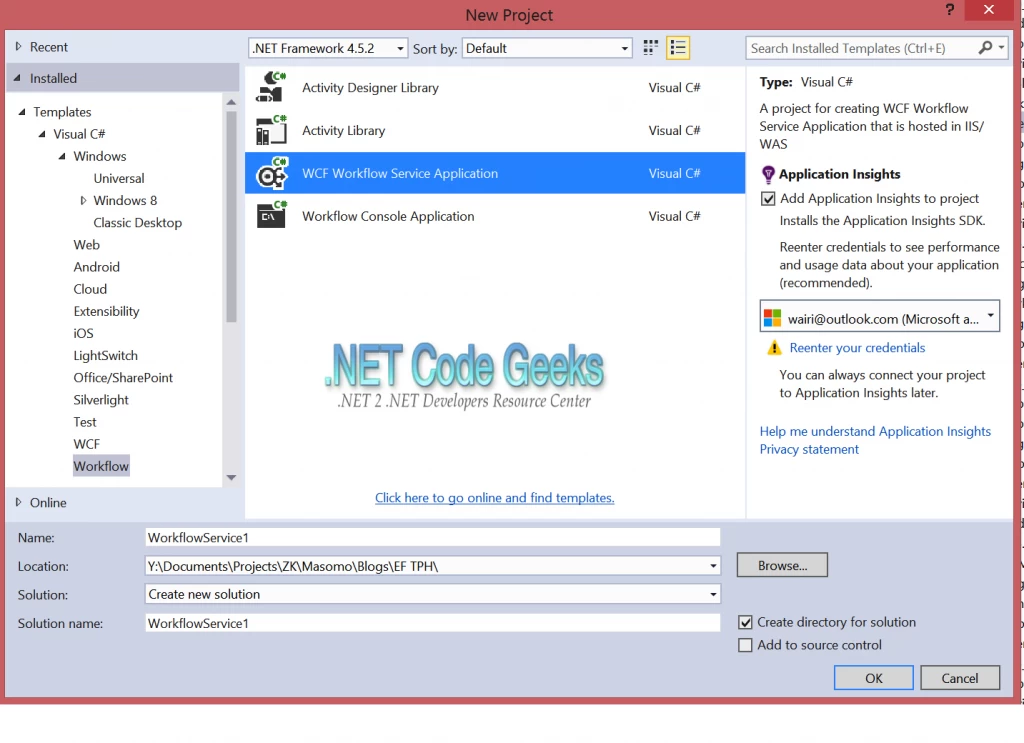Viewport: 1024px width, 743px height.
Task: Select the Workflow category under Visual C#
Action: pyautogui.click(x=101, y=465)
